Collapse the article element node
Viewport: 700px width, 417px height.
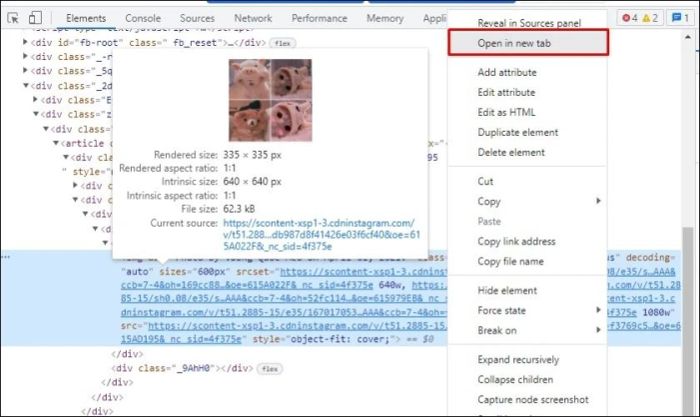pyautogui.click(x=56, y=143)
